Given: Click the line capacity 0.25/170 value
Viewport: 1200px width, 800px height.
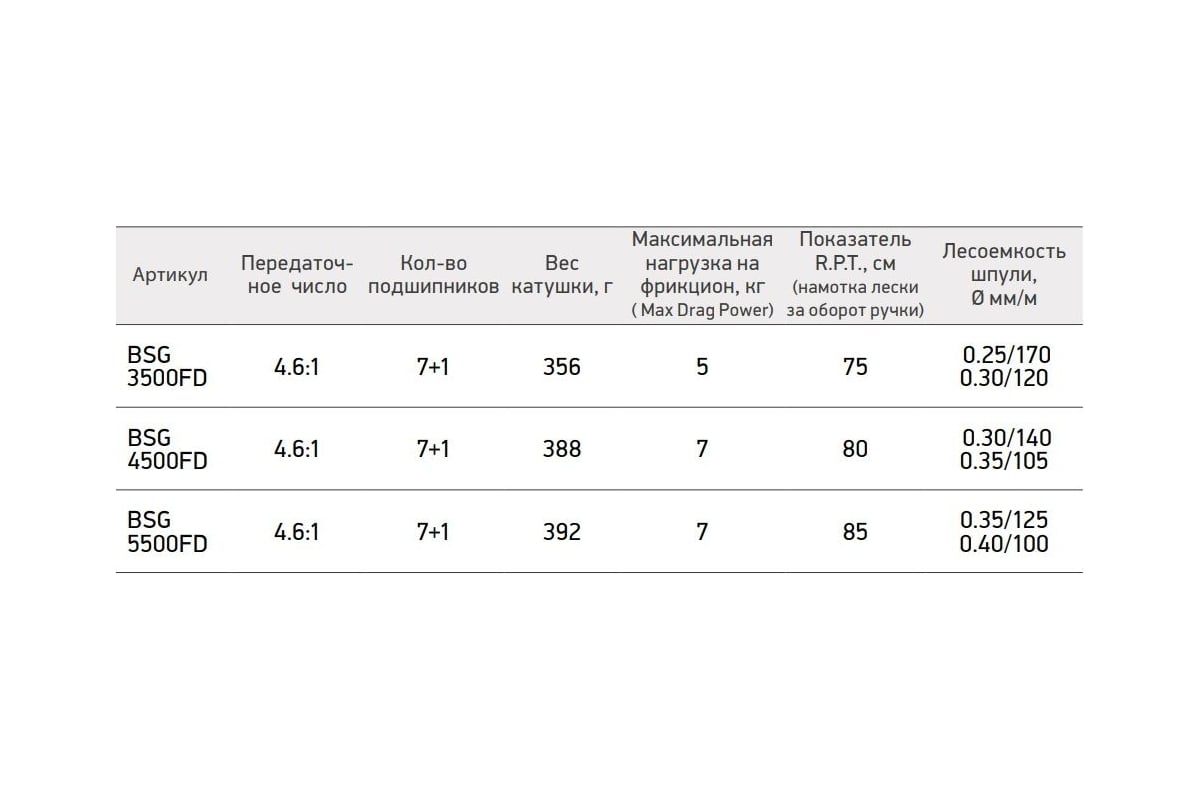Looking at the screenshot, I should click(x=1007, y=354).
